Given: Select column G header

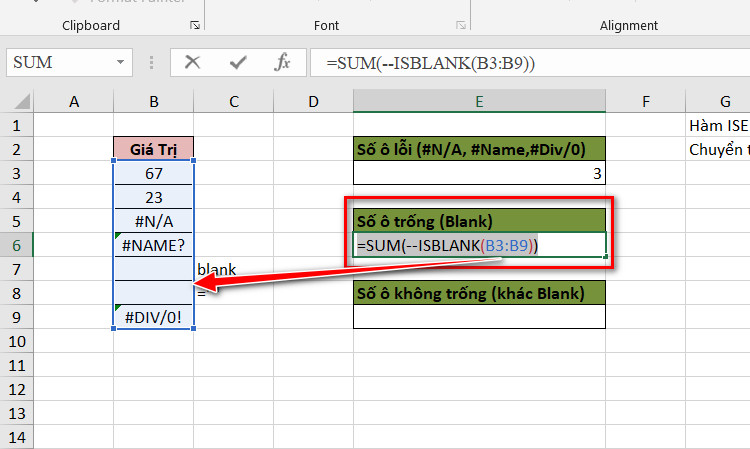Looking at the screenshot, I should tap(718, 101).
